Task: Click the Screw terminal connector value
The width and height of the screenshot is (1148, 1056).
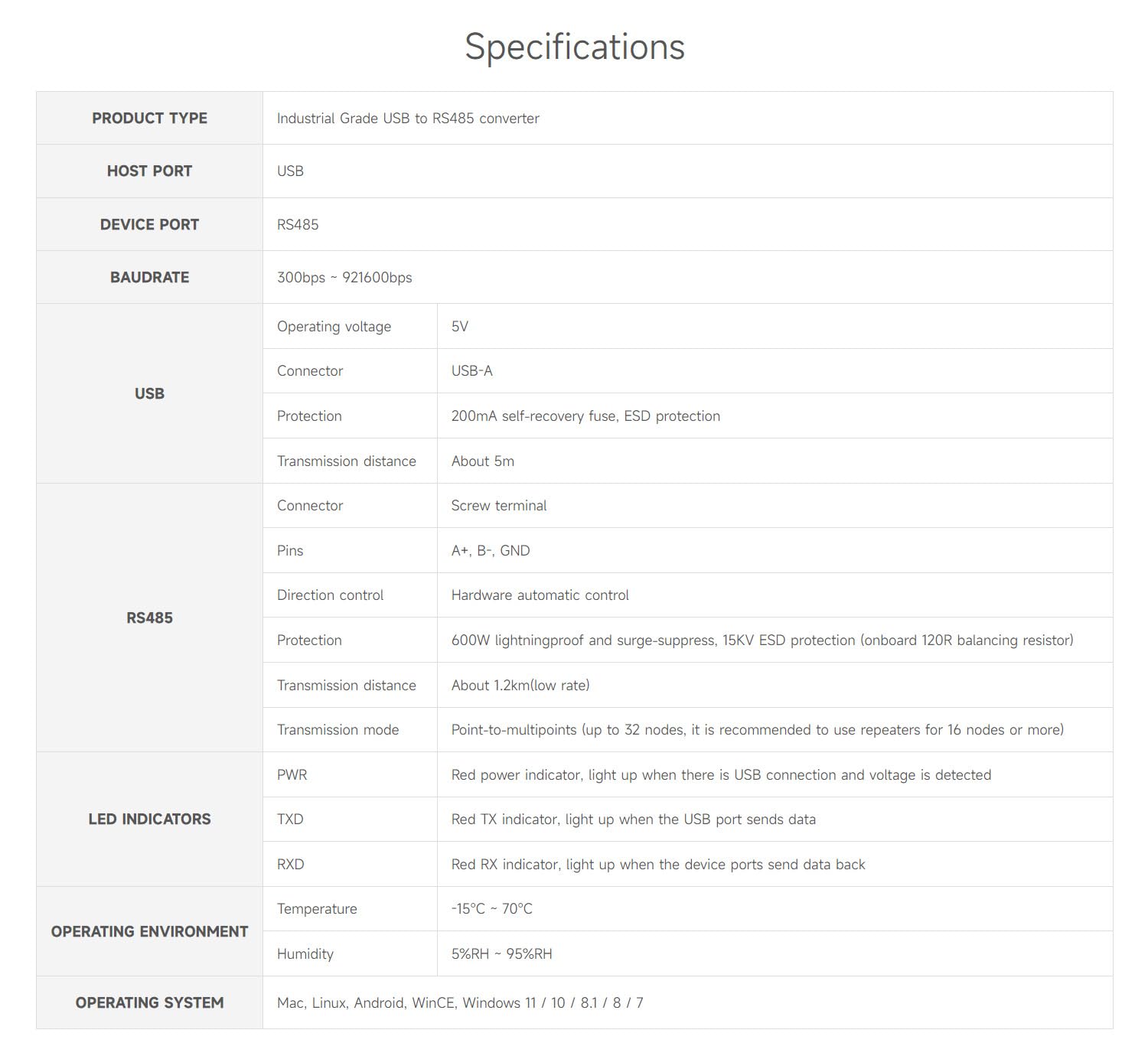Action: pos(499,505)
